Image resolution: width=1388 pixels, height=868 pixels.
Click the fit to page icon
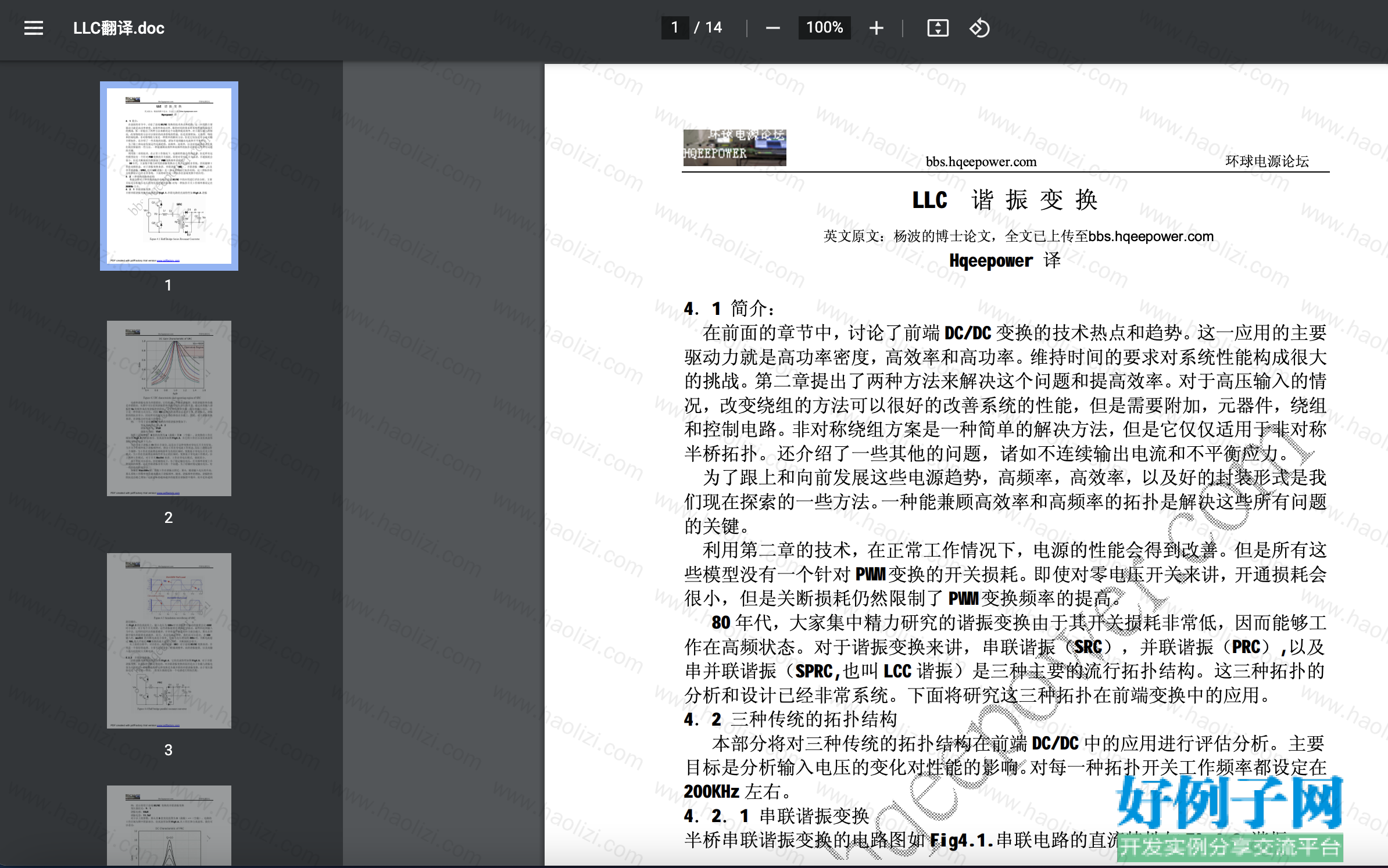tap(938, 28)
